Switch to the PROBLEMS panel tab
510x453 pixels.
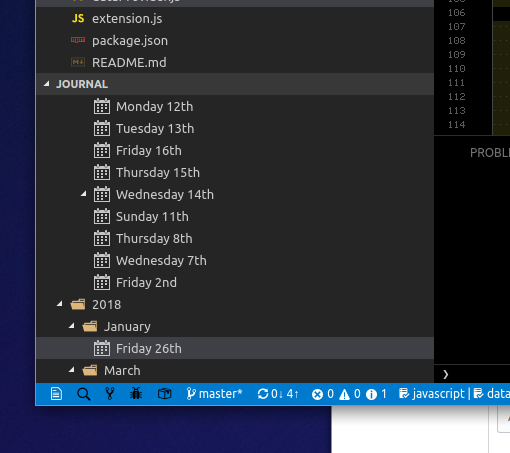(490, 153)
